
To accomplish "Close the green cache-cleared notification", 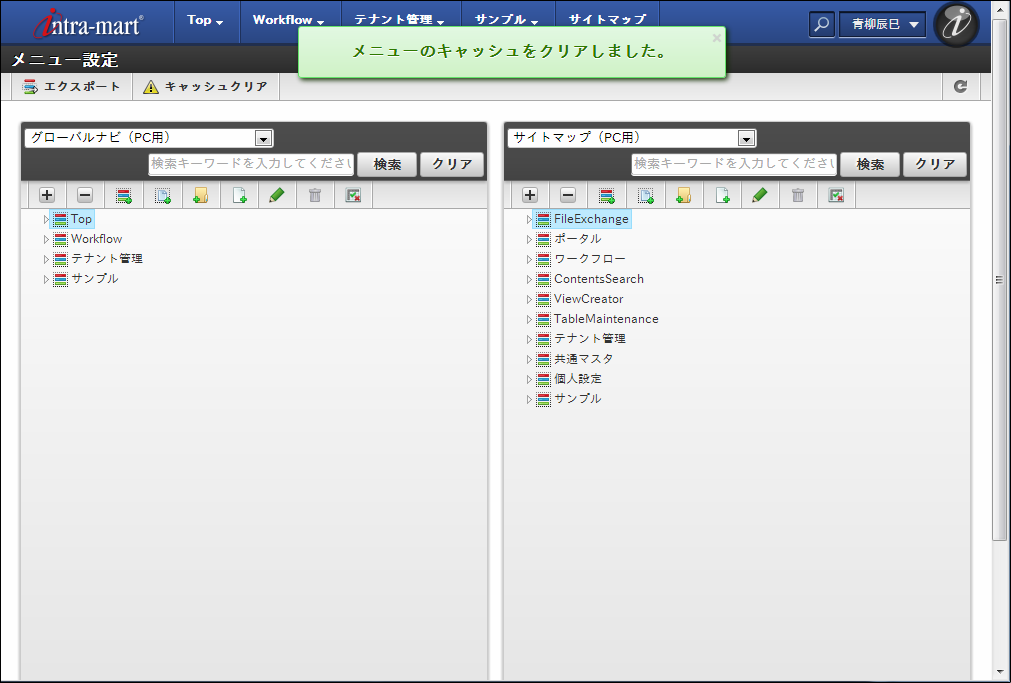I will (x=716, y=38).
